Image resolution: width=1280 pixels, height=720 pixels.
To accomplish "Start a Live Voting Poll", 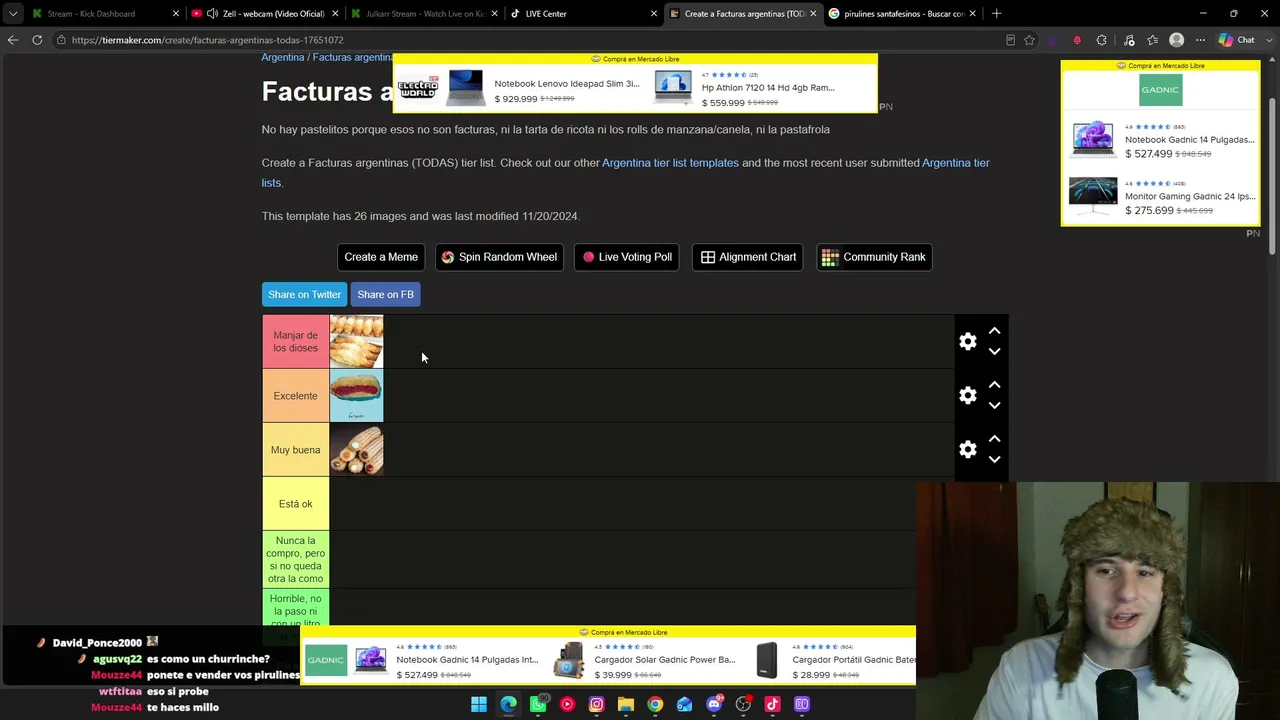I will click(627, 257).
